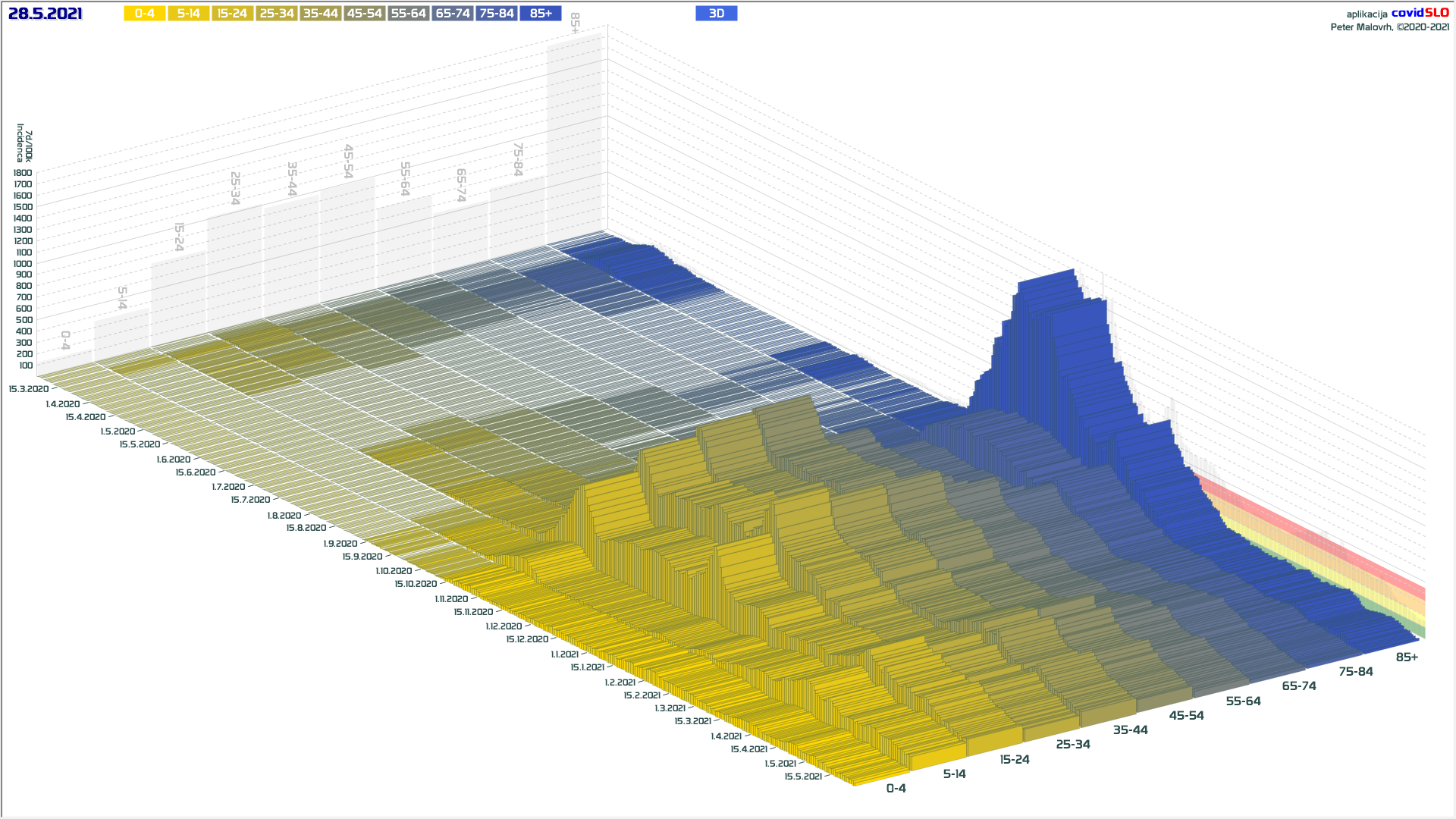Image resolution: width=1456 pixels, height=819 pixels.
Task: Click the 3D view mode button
Action: click(716, 14)
